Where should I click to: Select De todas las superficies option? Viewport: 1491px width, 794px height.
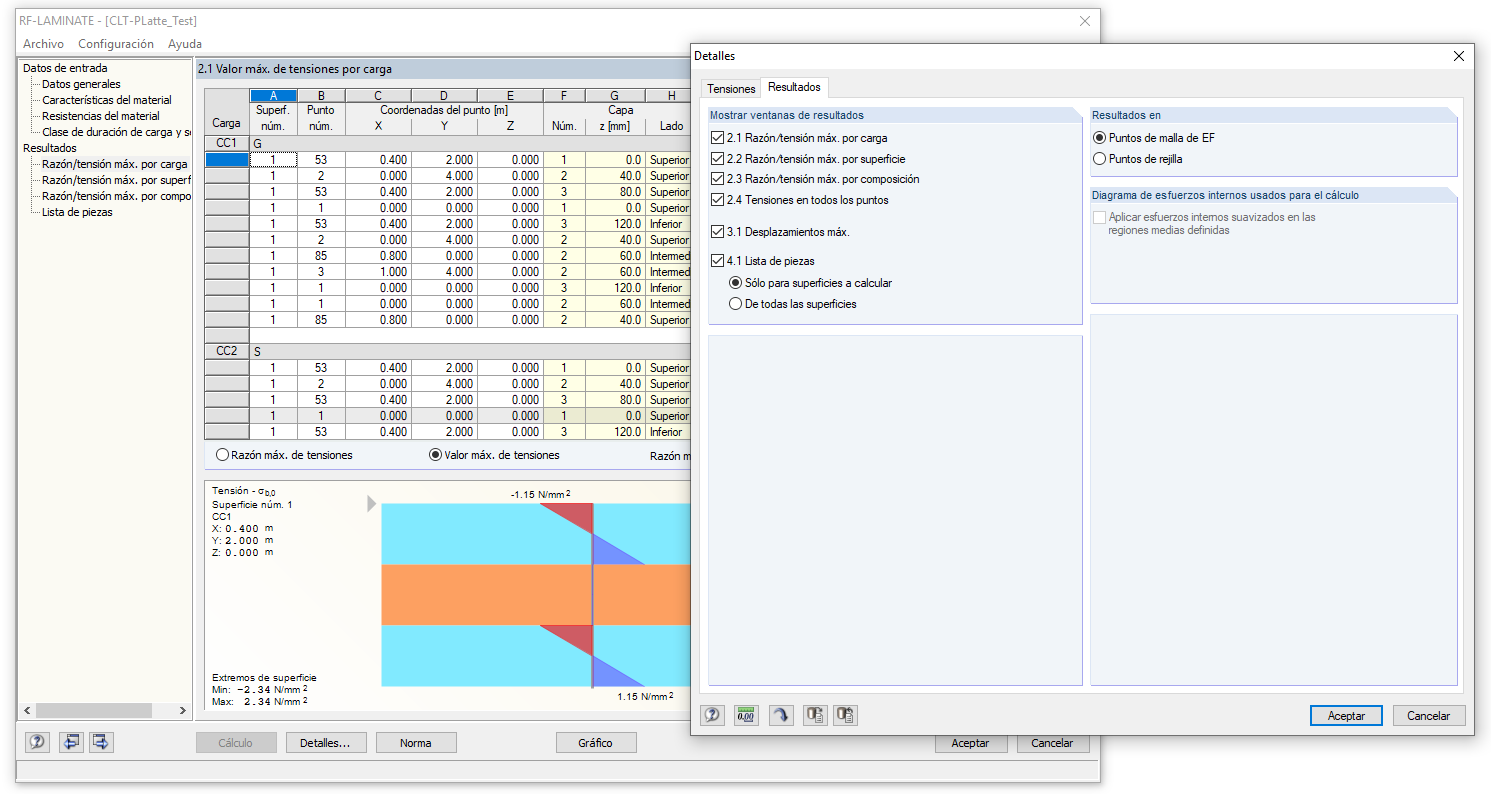pyautogui.click(x=736, y=304)
